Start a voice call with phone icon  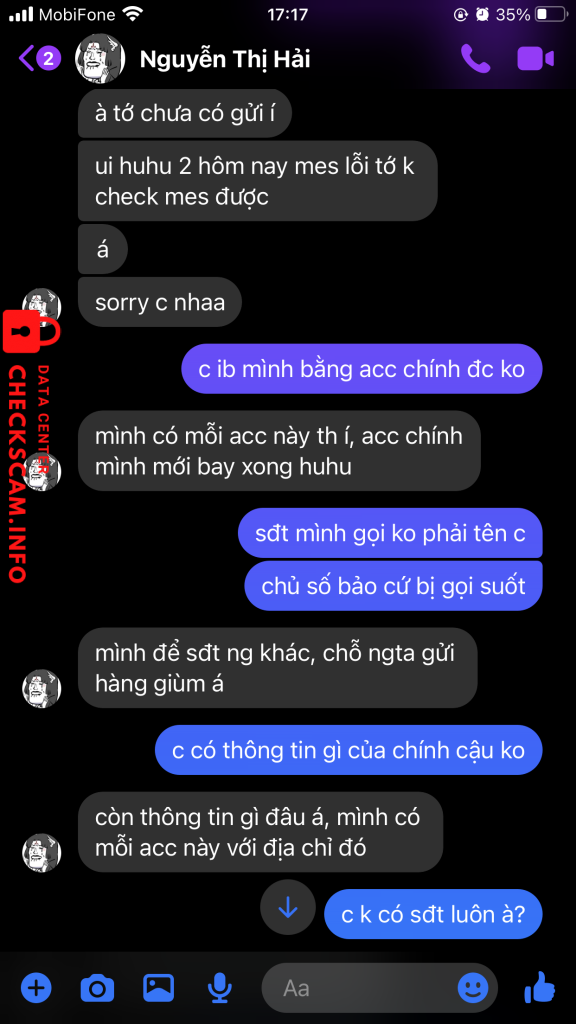[475, 59]
